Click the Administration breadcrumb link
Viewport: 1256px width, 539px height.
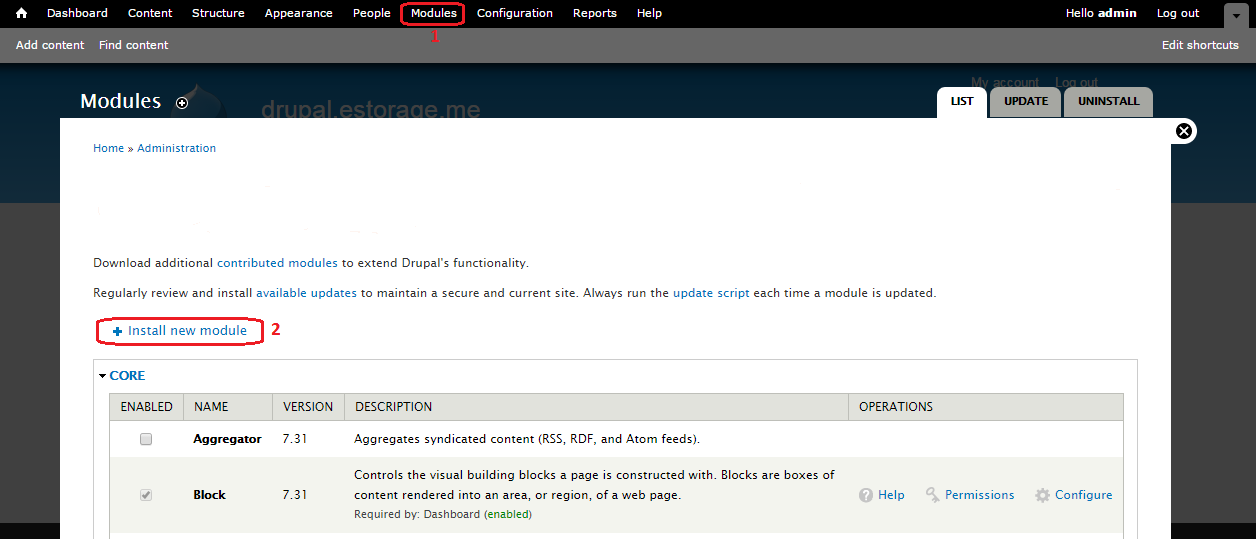point(176,148)
